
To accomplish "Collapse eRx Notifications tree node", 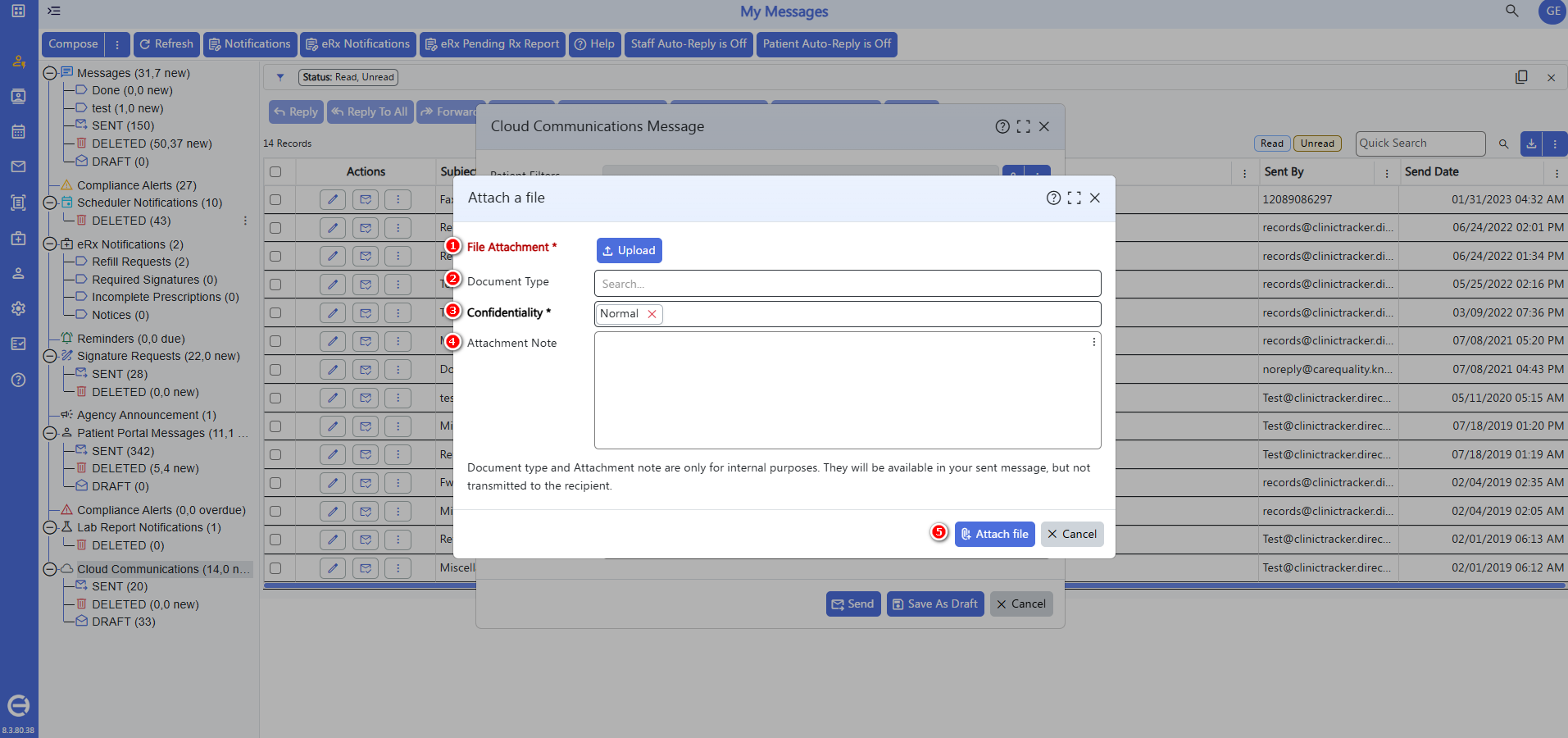I will 50,244.
